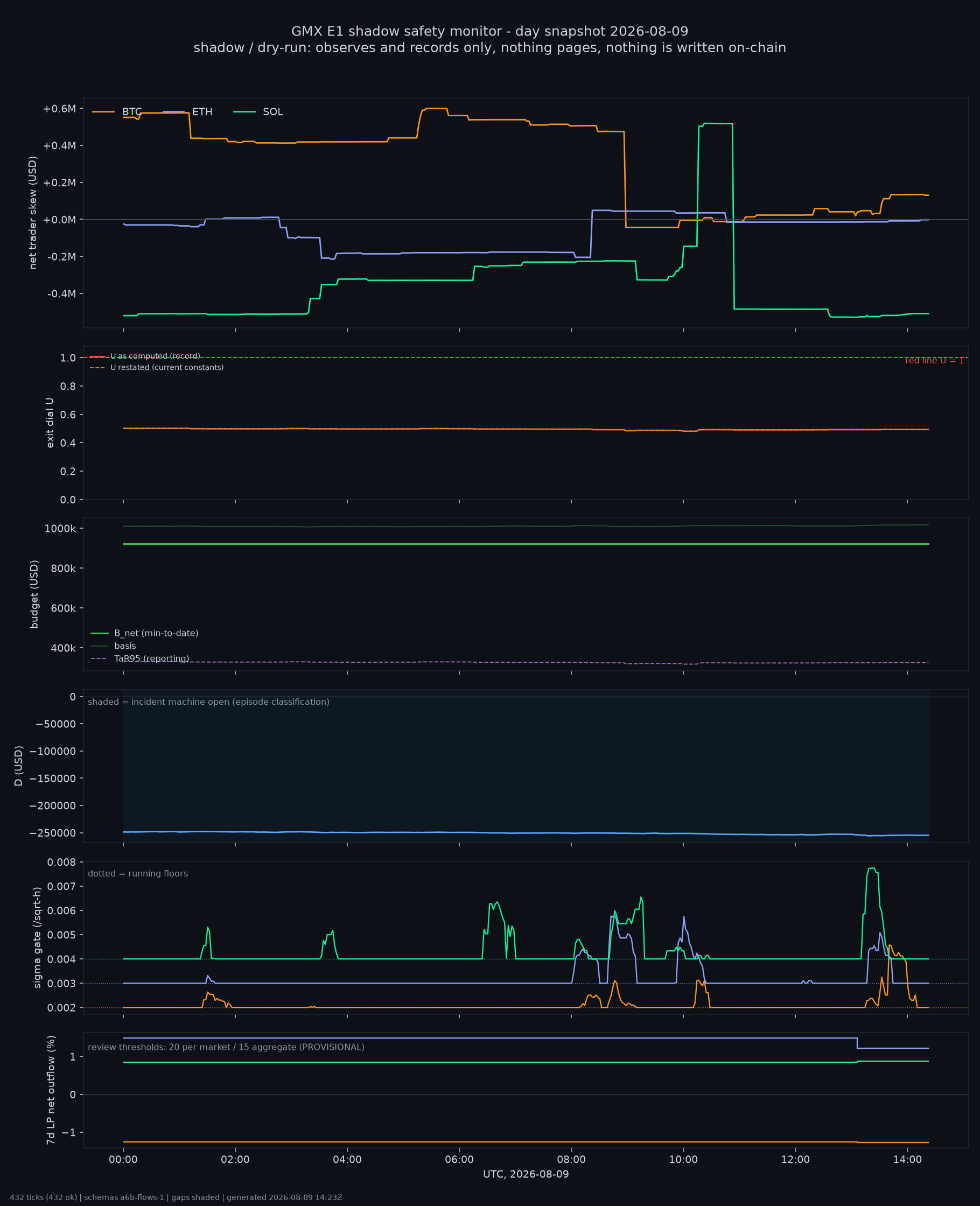This screenshot has height=1206, width=980.
Task: Click the "shaded = incident machine open" note
Action: click(208, 702)
